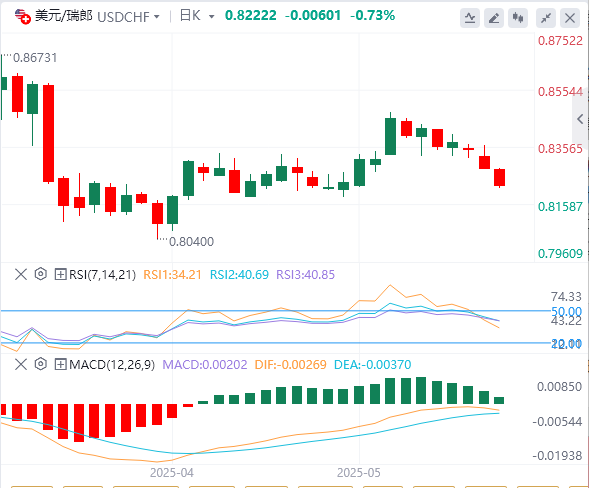Remove the RSI indicator panel
This screenshot has height=488, width=589.
coord(21,274)
